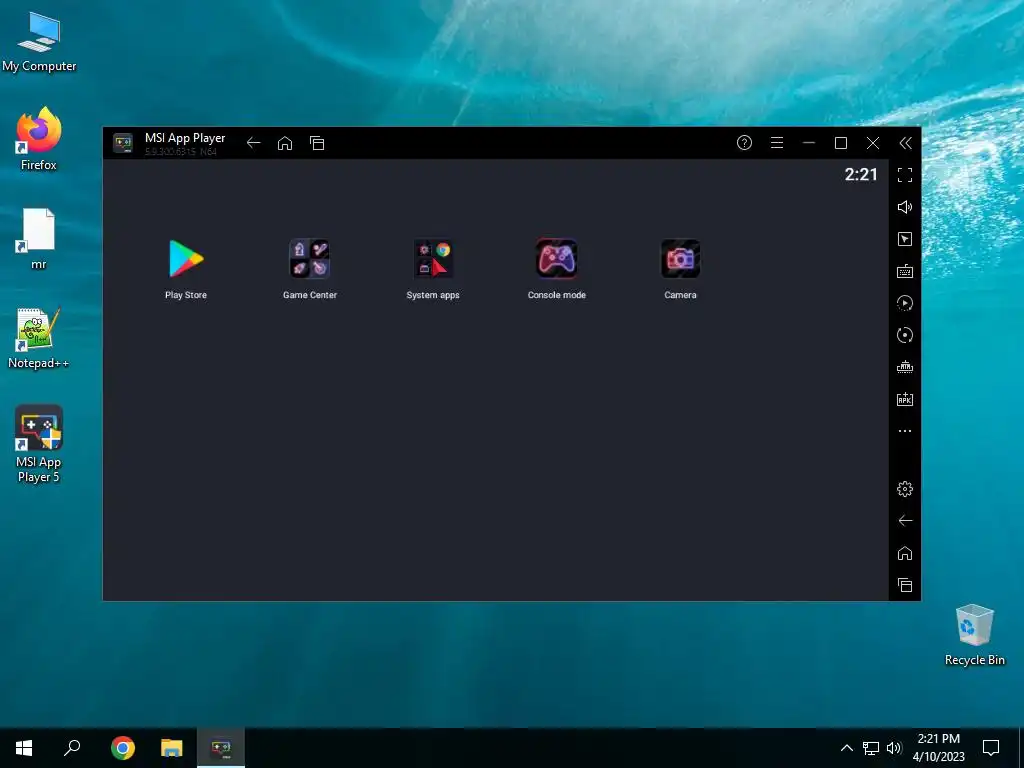This screenshot has width=1024, height=768.
Task: Open the memory trim icon in sidebar
Action: point(904,367)
